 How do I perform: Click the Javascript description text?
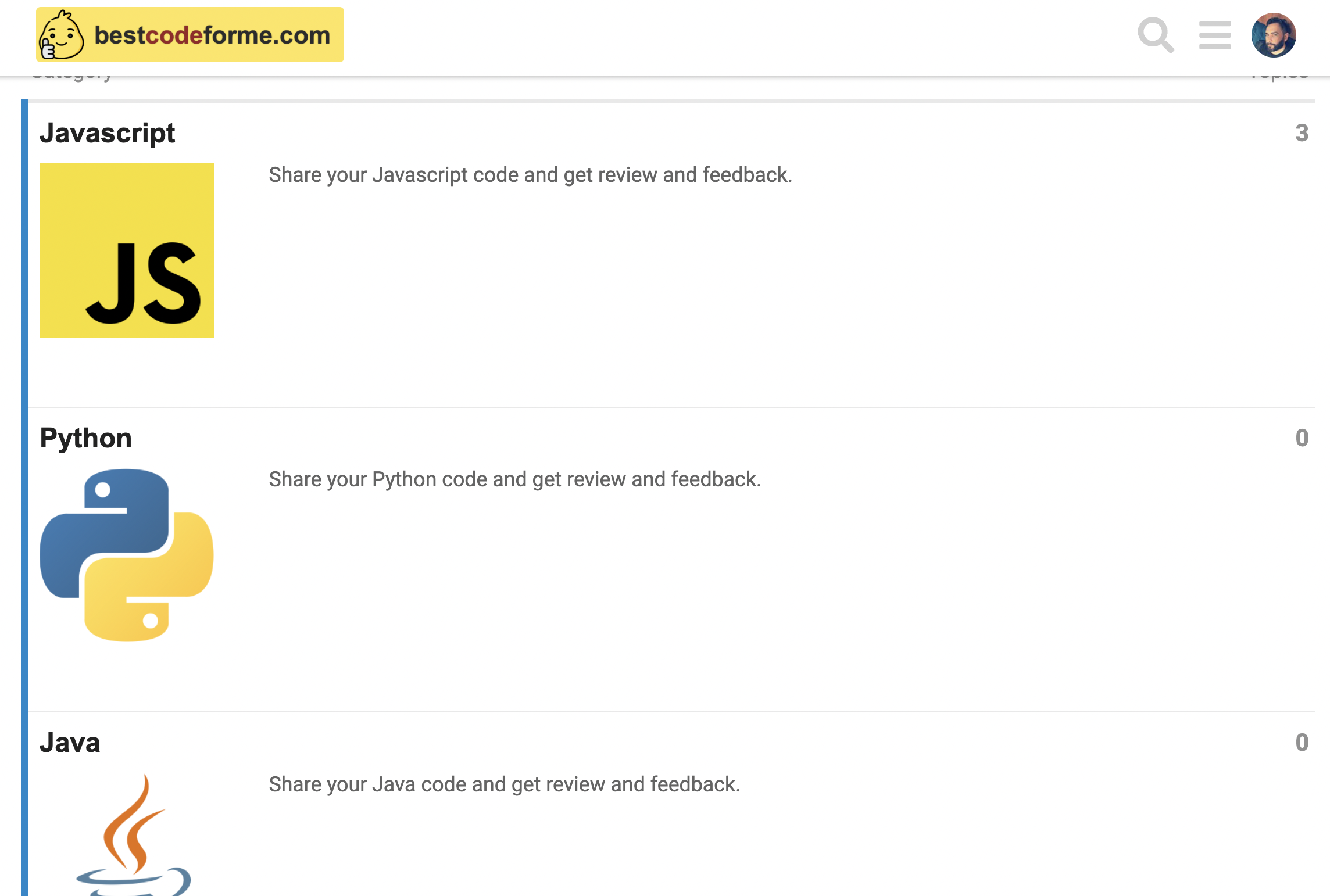tap(530, 175)
